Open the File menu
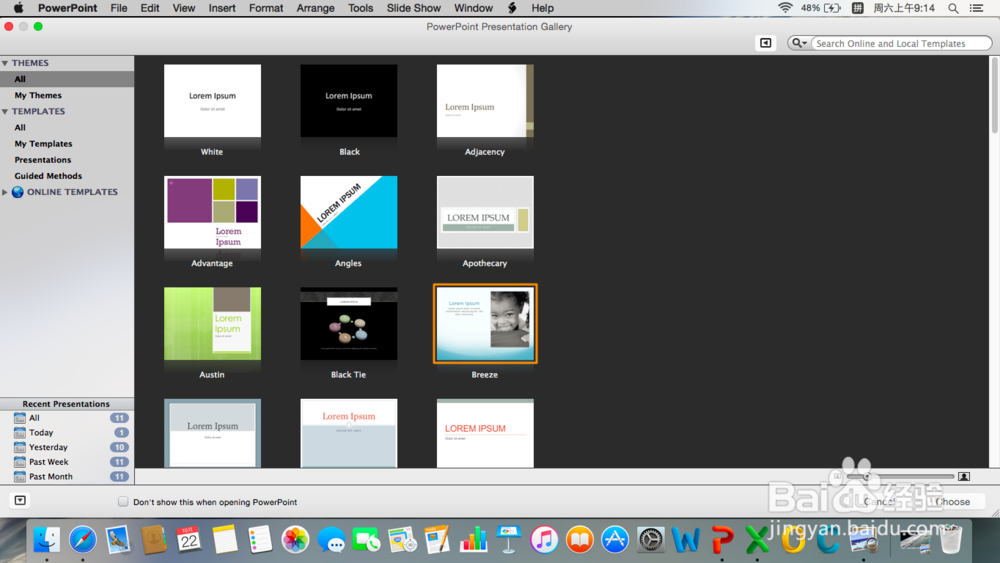 point(119,8)
